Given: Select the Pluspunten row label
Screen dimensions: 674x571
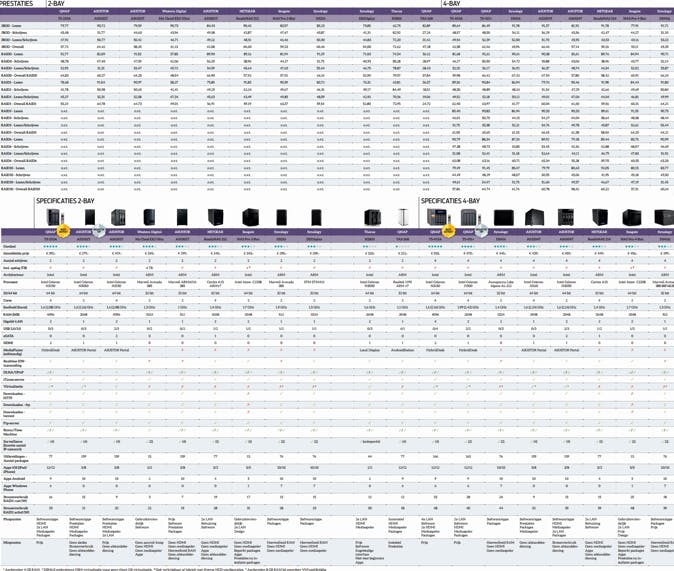Looking at the screenshot, I should pyautogui.click(x=12, y=519).
